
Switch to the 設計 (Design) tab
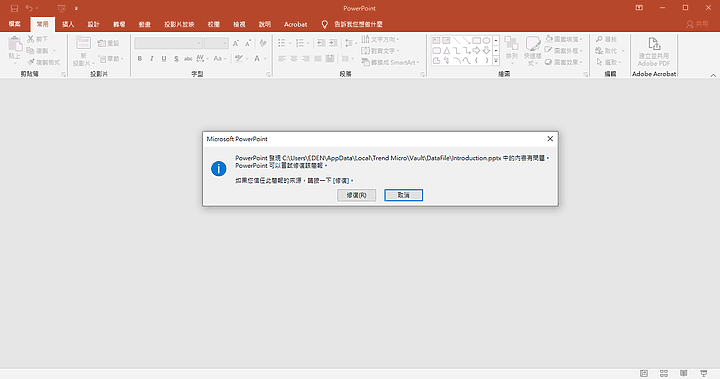point(94,24)
